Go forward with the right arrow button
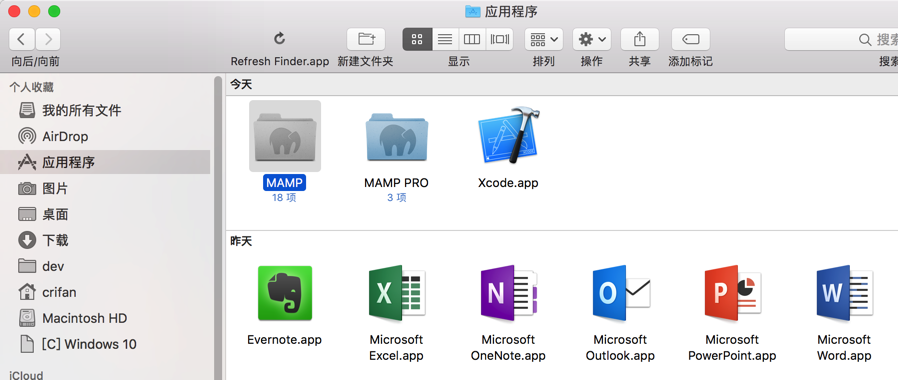898x380 pixels. tap(48, 39)
